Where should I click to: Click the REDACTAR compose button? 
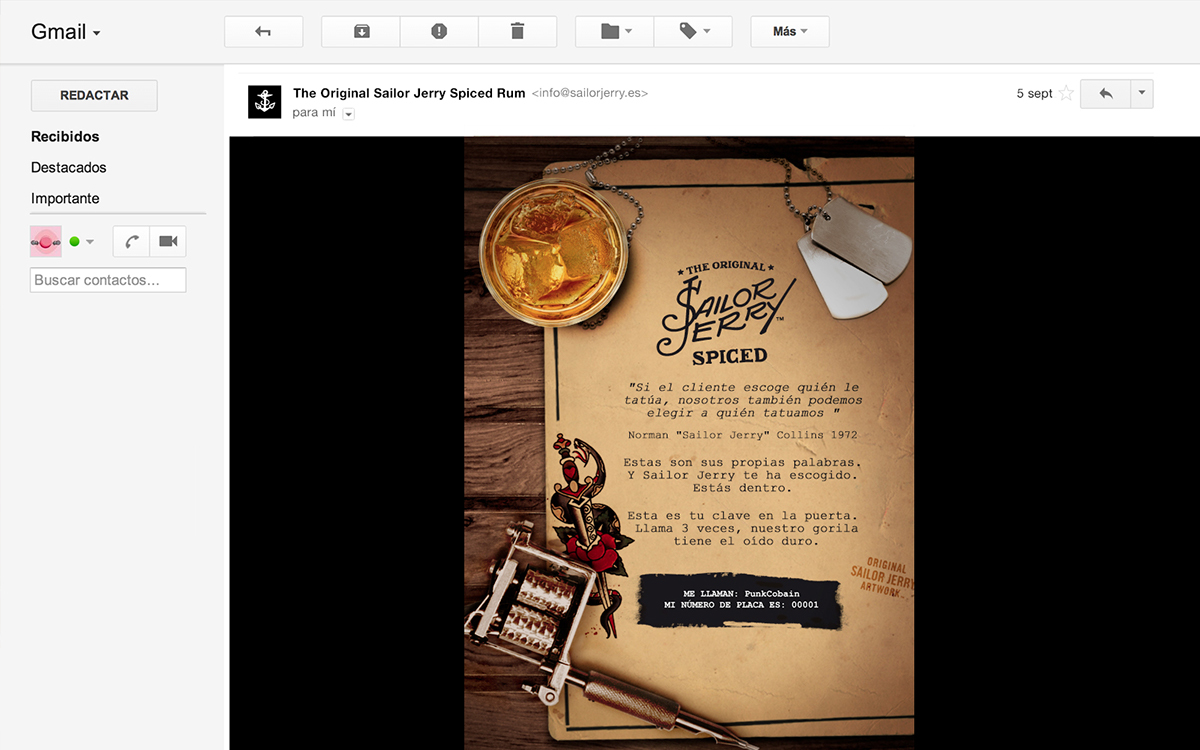coord(94,95)
